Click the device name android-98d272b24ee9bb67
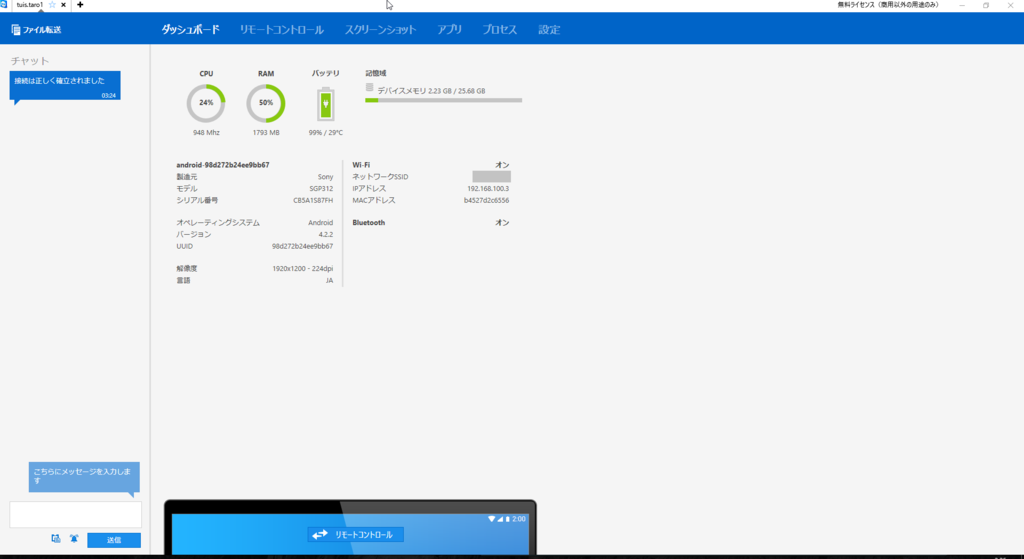1024x559 pixels. 223,165
